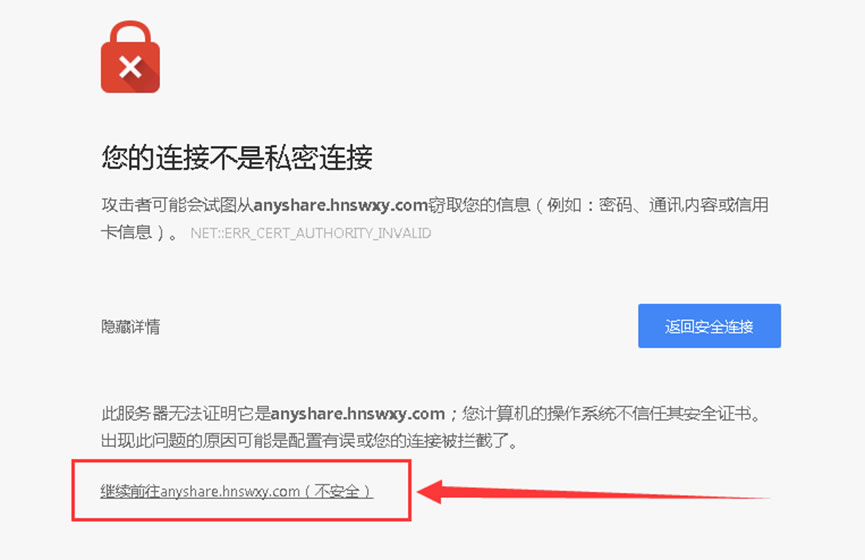Click the （不安全） part of the proceed link

(x=339, y=491)
